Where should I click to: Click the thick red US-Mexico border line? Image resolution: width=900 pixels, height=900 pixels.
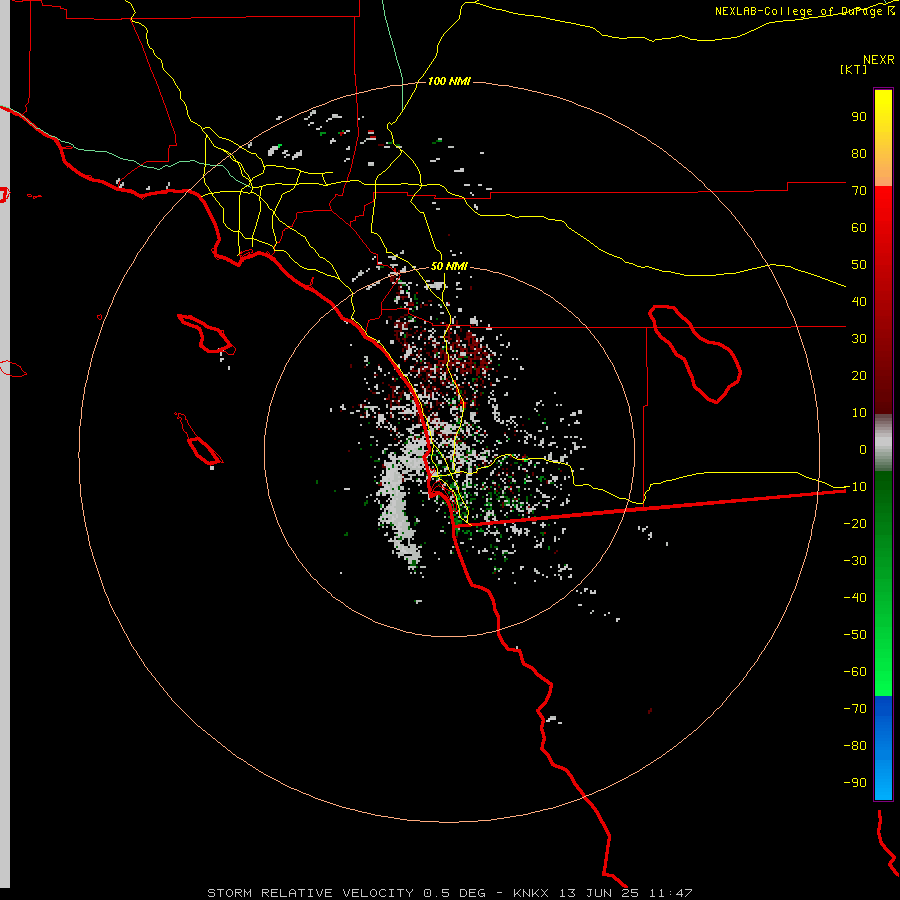click(649, 508)
